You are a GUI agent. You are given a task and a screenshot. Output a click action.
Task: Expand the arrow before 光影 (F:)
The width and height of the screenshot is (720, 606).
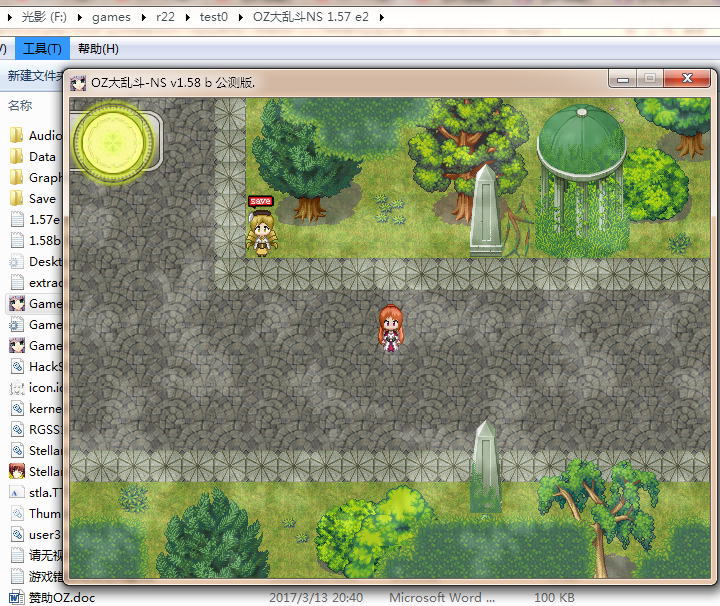pos(10,17)
